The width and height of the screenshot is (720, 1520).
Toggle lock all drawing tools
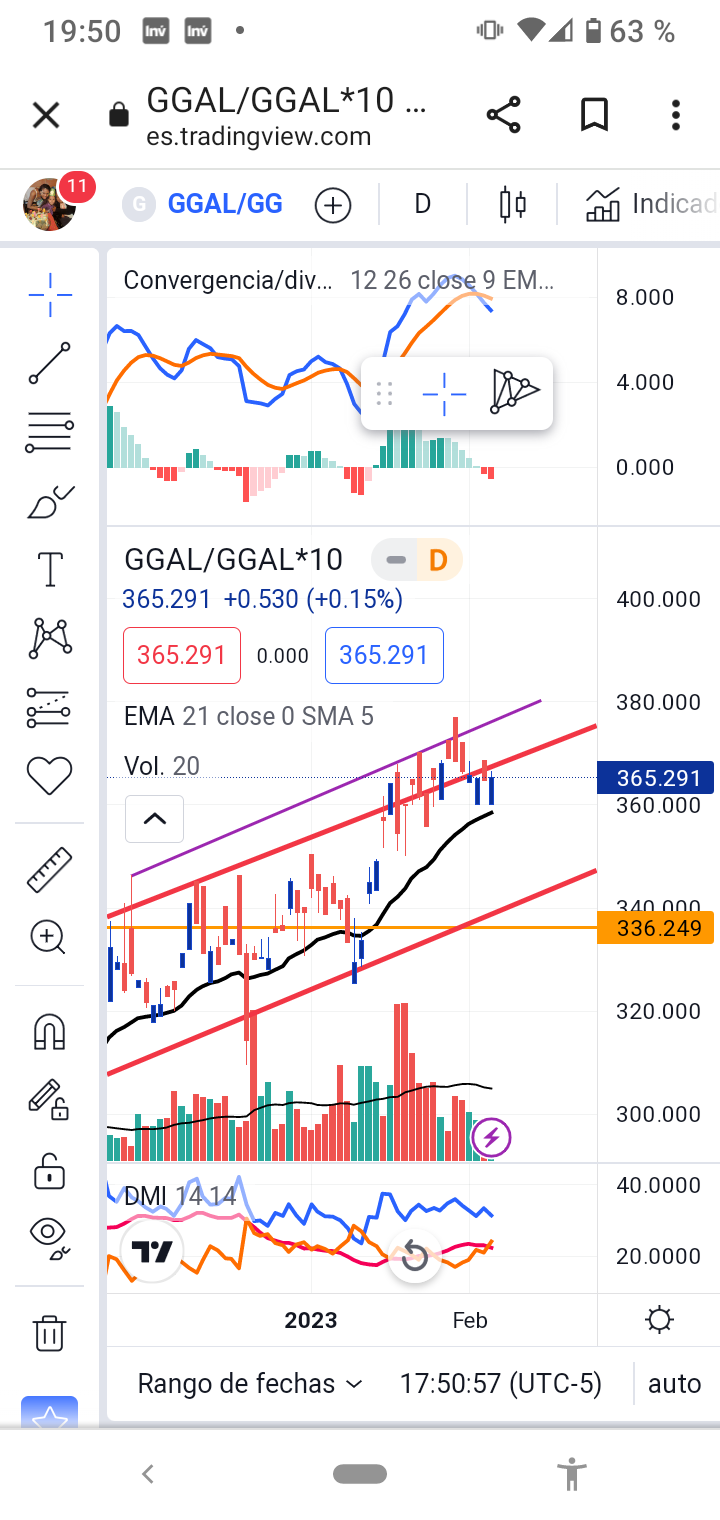click(50, 1170)
